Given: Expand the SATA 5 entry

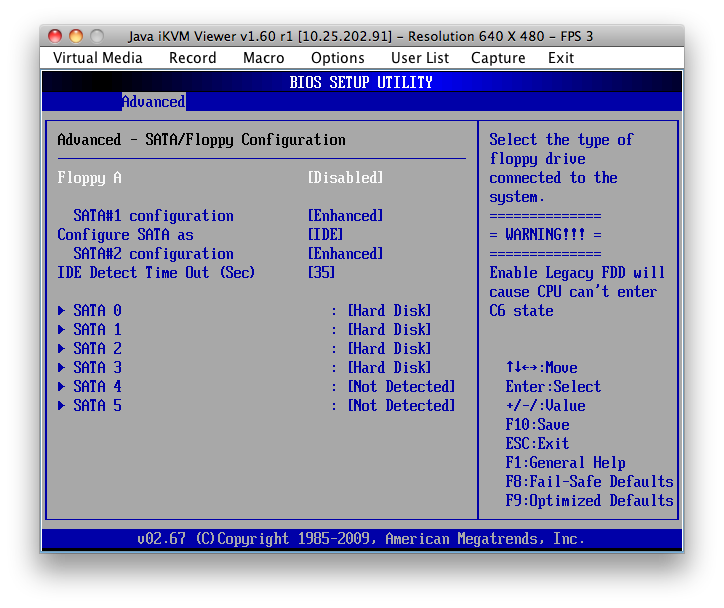Looking at the screenshot, I should pyautogui.click(x=90, y=406).
